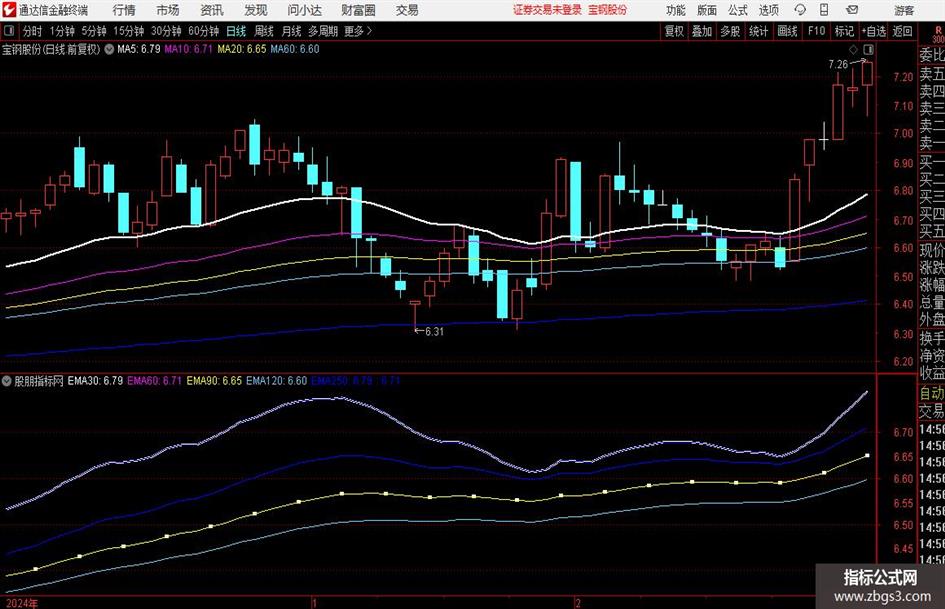
Task: Open the 资讯 menu
Action: [212, 10]
